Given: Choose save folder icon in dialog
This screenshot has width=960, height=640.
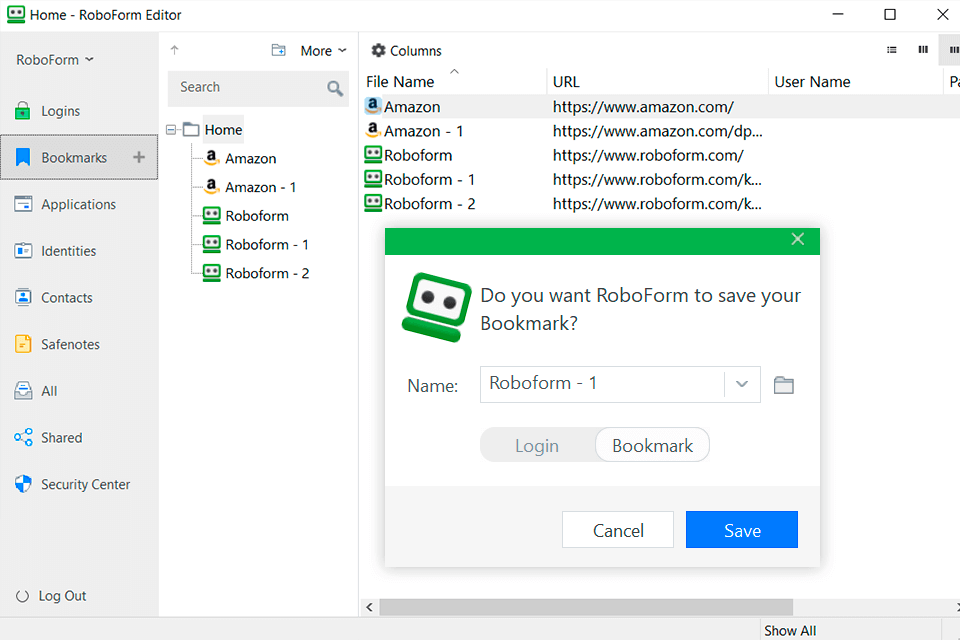Looking at the screenshot, I should pyautogui.click(x=784, y=385).
